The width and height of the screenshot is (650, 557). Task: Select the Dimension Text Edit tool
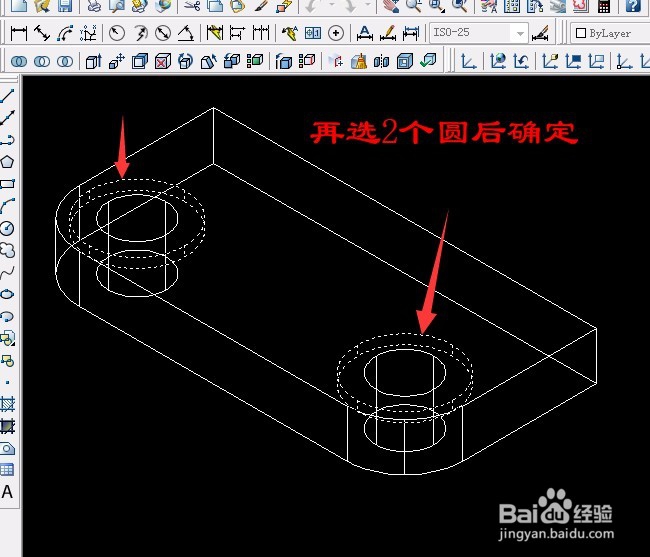364,33
